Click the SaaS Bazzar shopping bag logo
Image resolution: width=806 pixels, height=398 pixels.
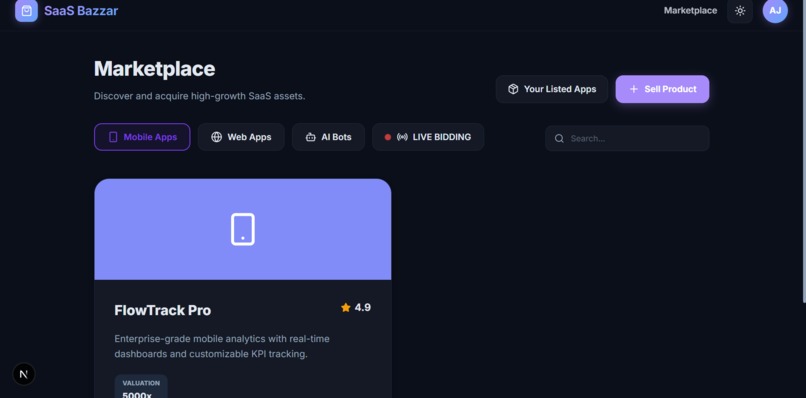26,11
